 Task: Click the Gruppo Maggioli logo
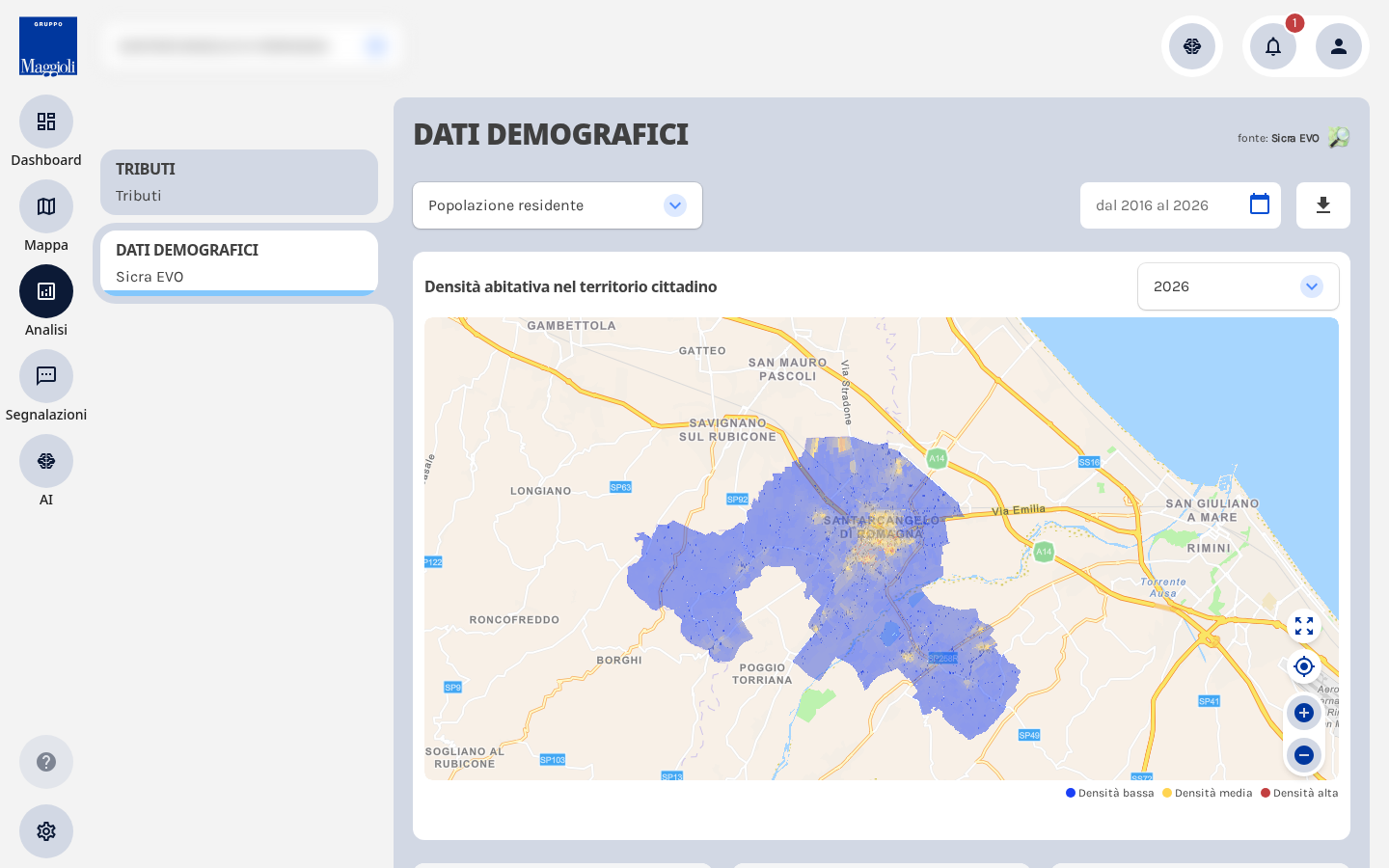(48, 46)
